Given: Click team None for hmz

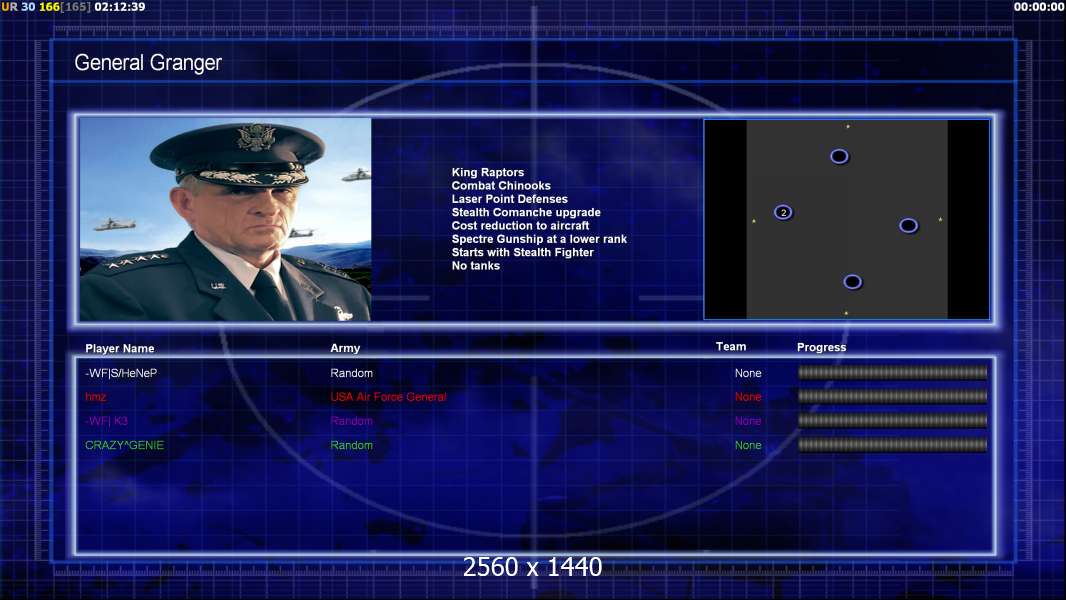Looking at the screenshot, I should (x=748, y=397).
